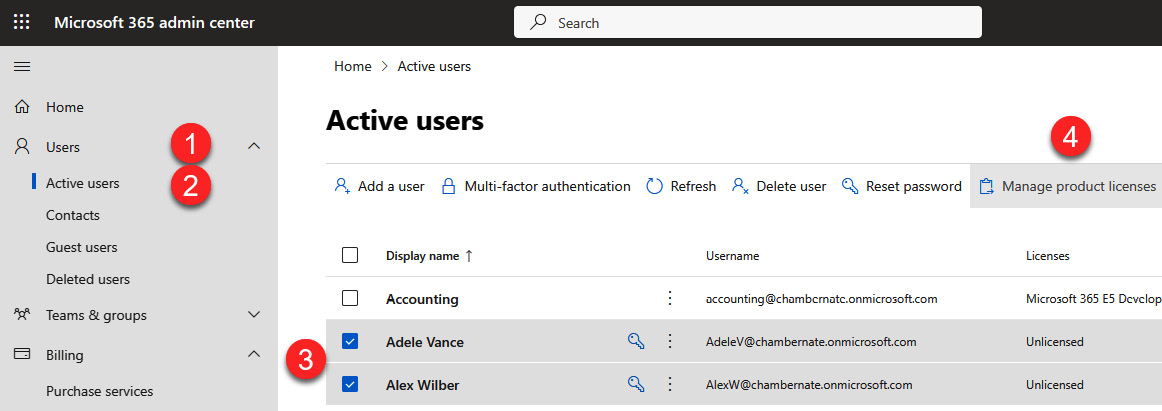Open Guest users in the sidebar
The image size is (1162, 411).
[82, 247]
